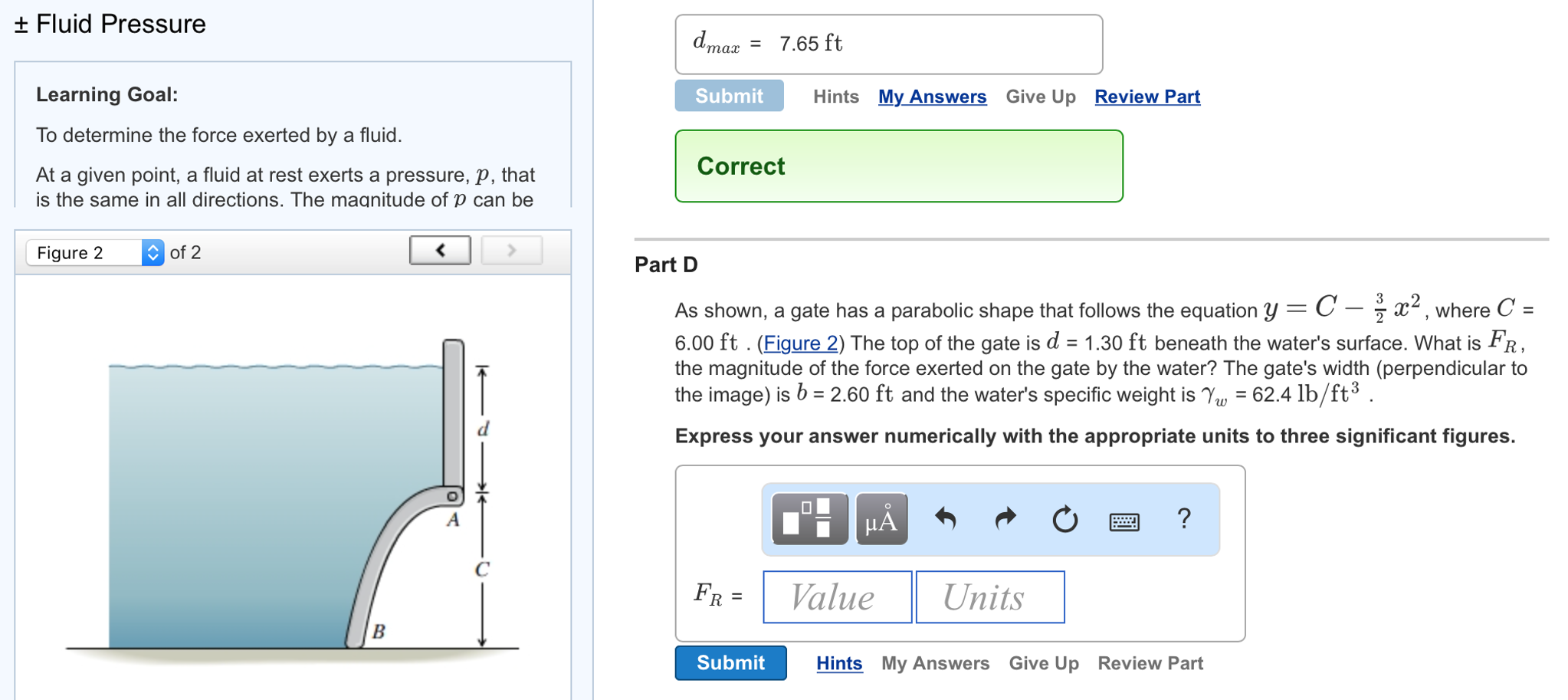Advance with the right figure arrow
The width and height of the screenshot is (1568, 700).
point(511,250)
